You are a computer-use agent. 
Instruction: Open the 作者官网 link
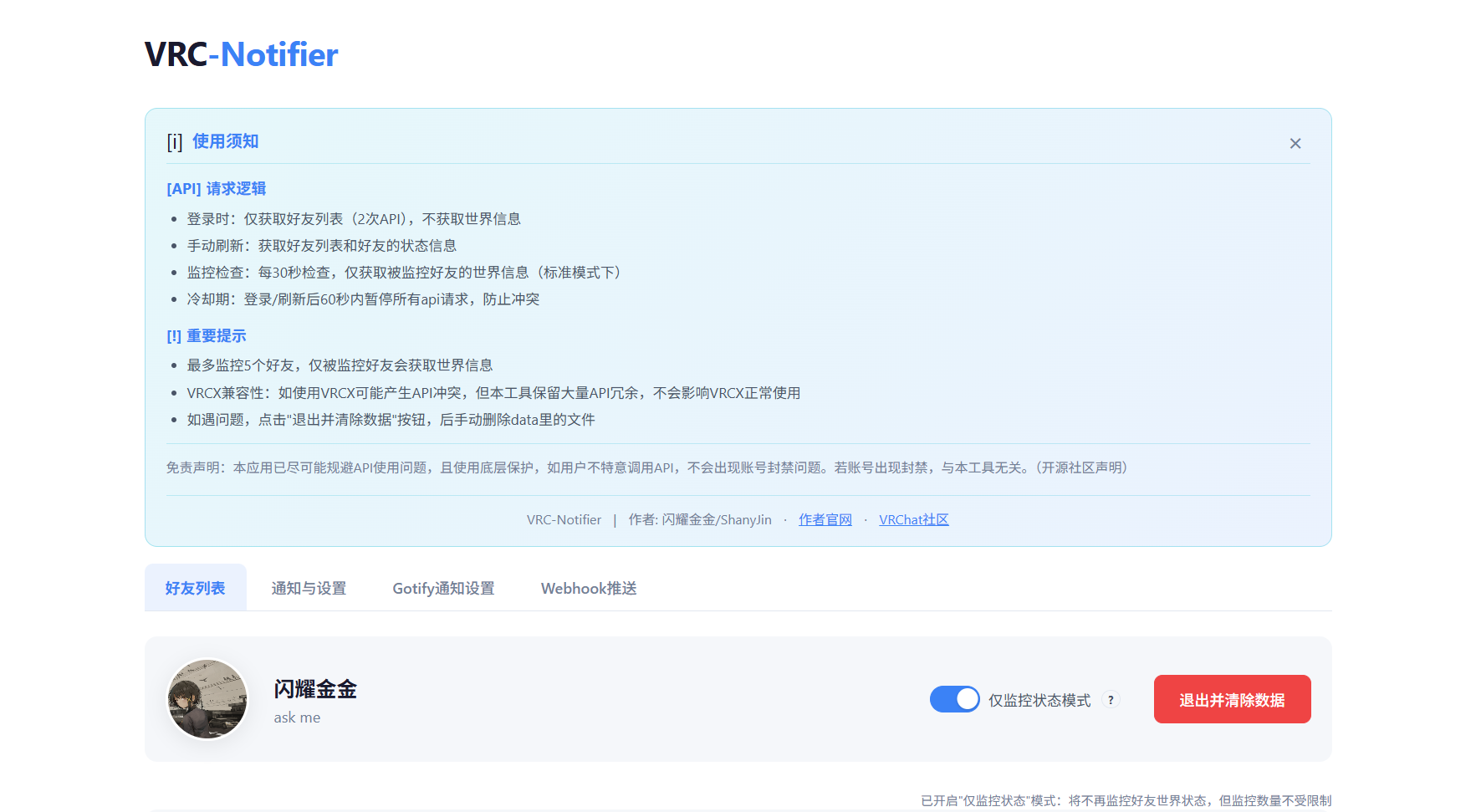pos(825,519)
